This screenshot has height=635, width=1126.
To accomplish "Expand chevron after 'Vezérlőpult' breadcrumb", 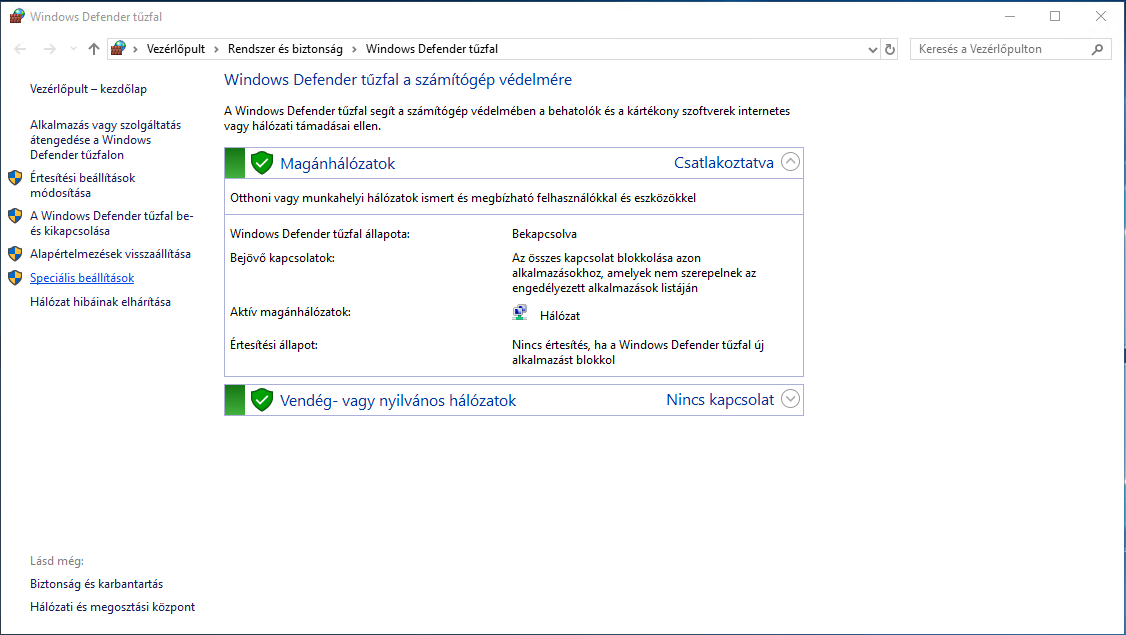I will (x=216, y=49).
